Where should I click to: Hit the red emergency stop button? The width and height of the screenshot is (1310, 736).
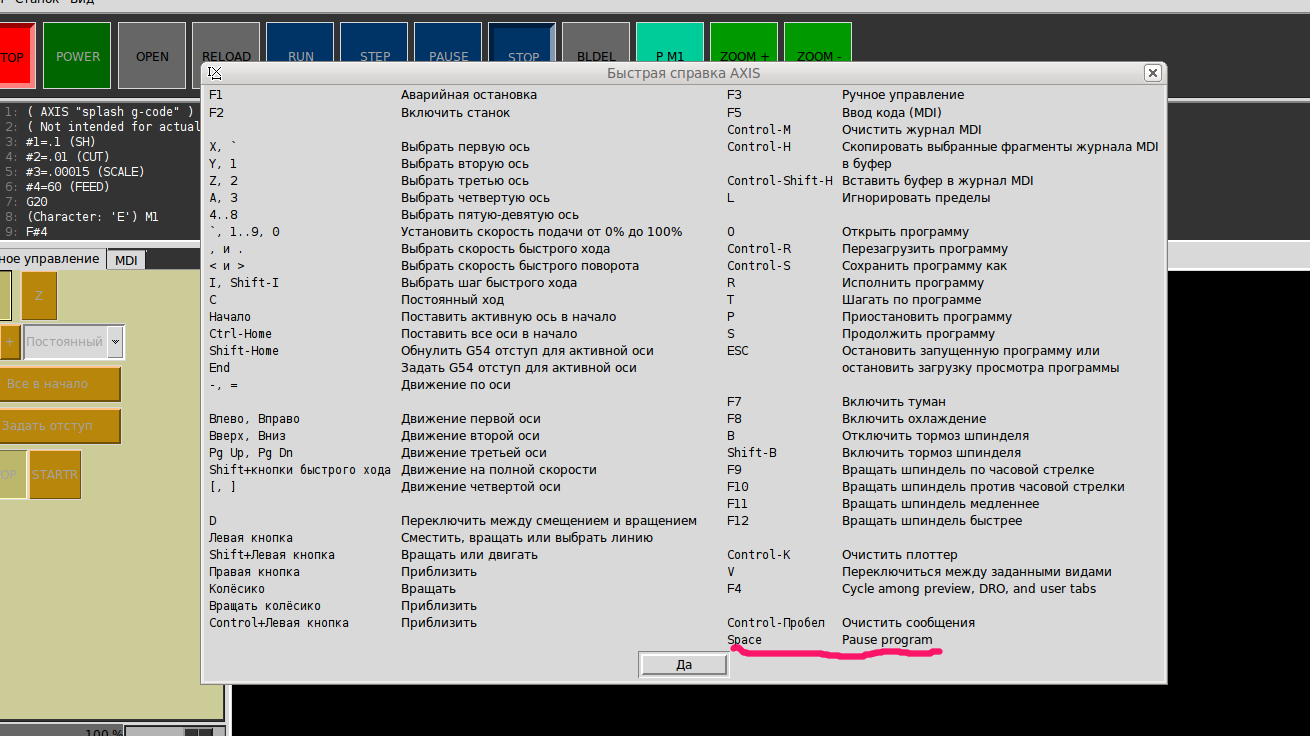pyautogui.click(x=17, y=56)
